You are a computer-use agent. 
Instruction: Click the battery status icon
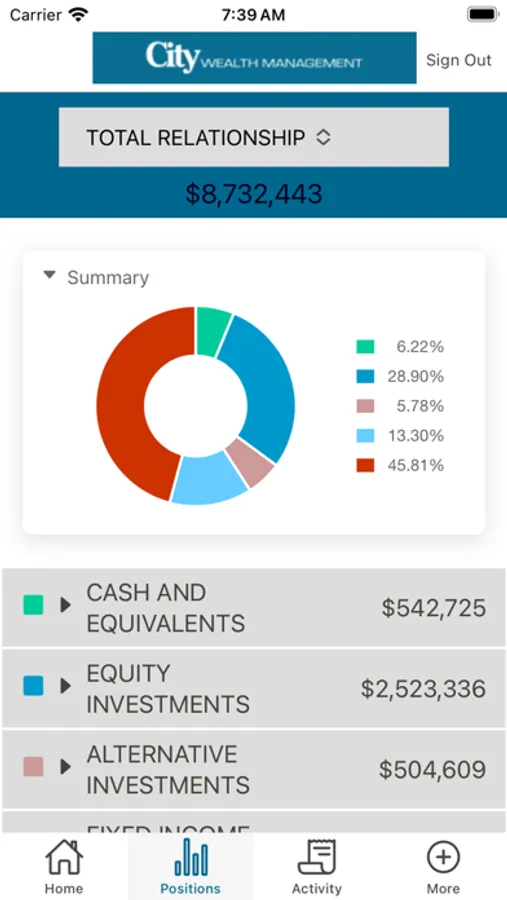click(x=483, y=14)
